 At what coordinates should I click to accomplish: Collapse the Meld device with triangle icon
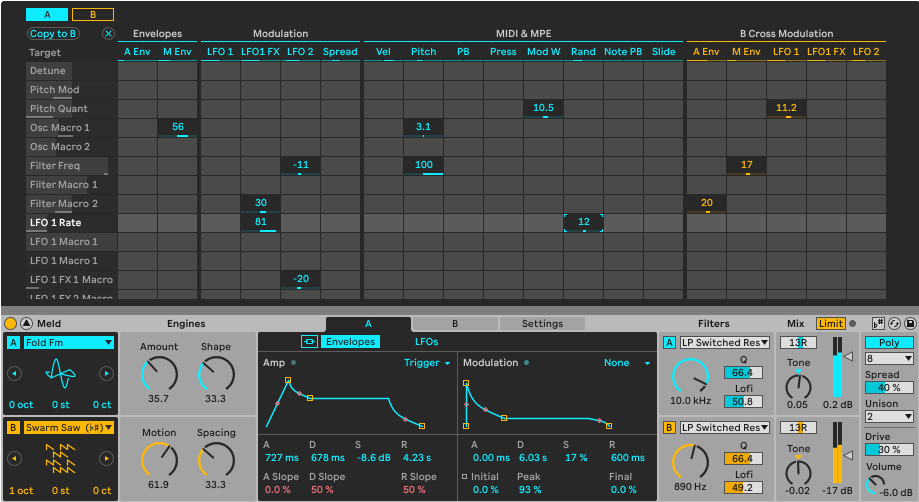tap(26, 323)
